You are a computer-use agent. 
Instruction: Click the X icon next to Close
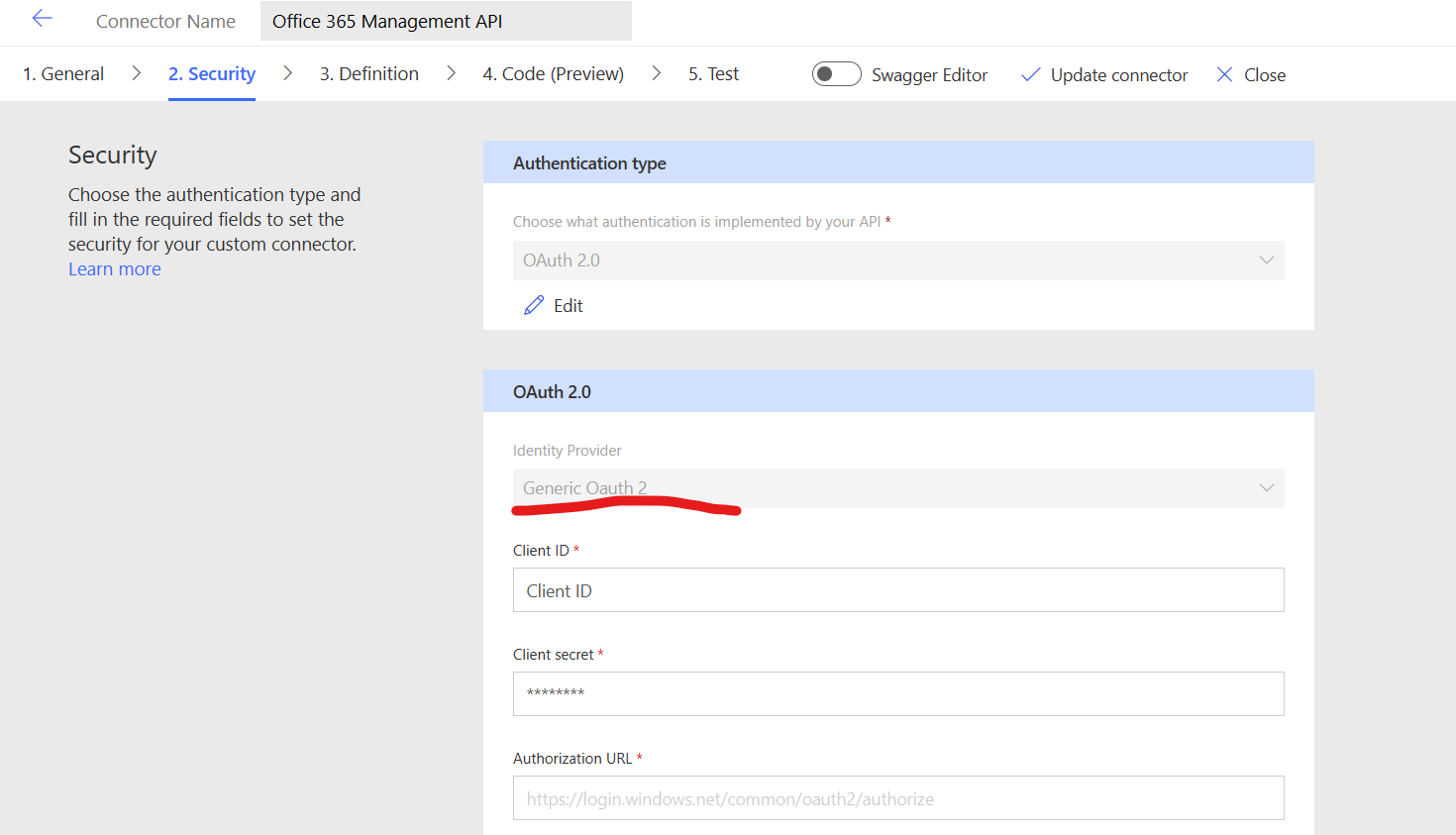pos(1225,74)
